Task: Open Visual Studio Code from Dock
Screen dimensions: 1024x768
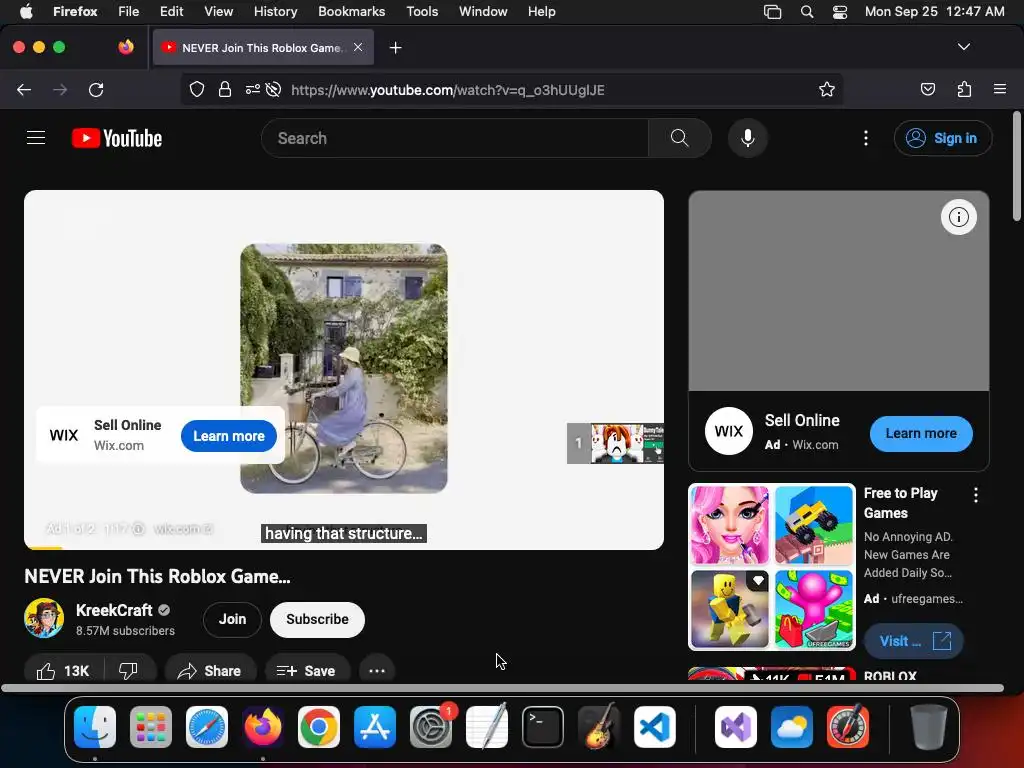Action: [x=655, y=727]
